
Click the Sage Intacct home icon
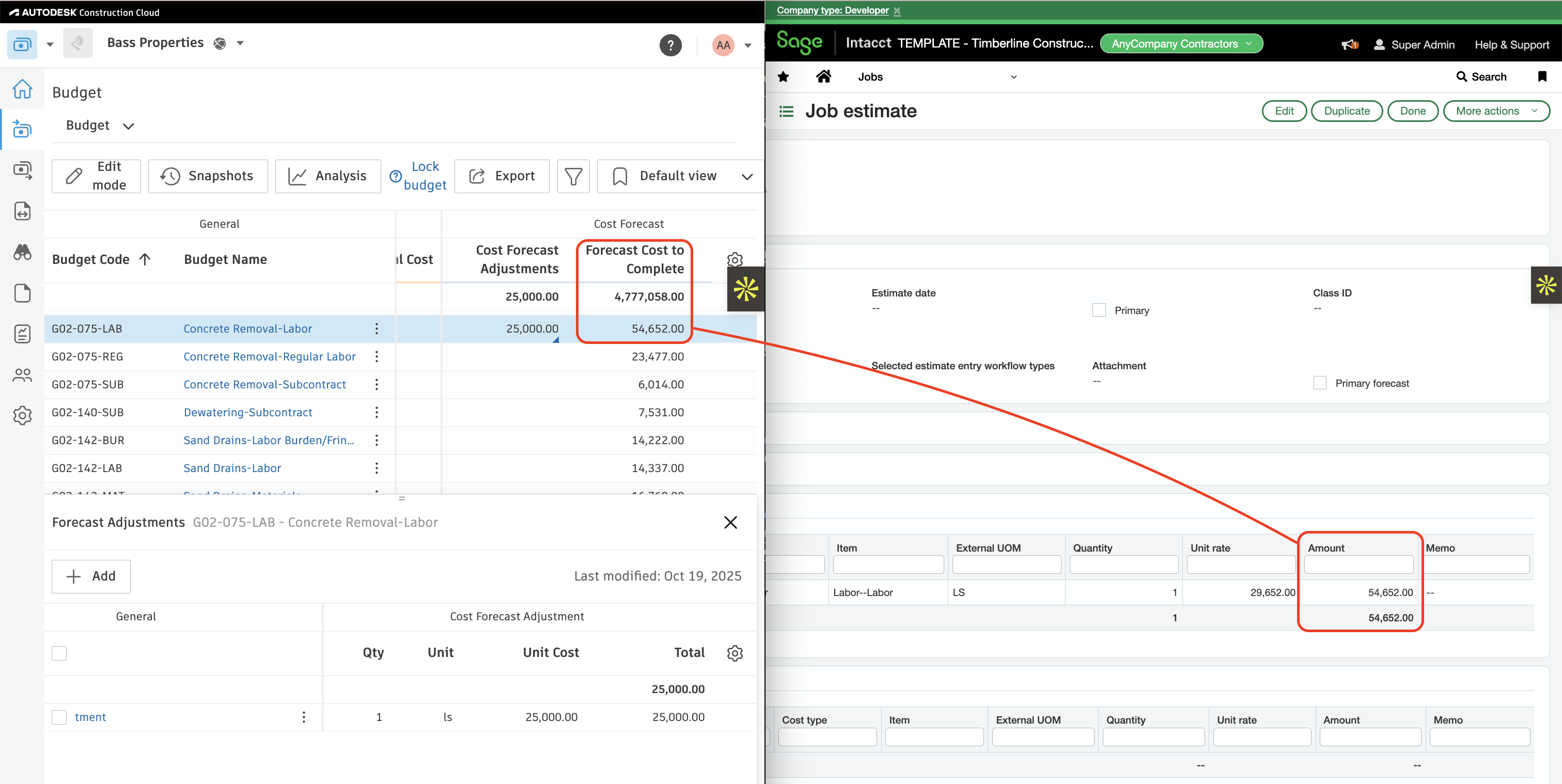(824, 76)
